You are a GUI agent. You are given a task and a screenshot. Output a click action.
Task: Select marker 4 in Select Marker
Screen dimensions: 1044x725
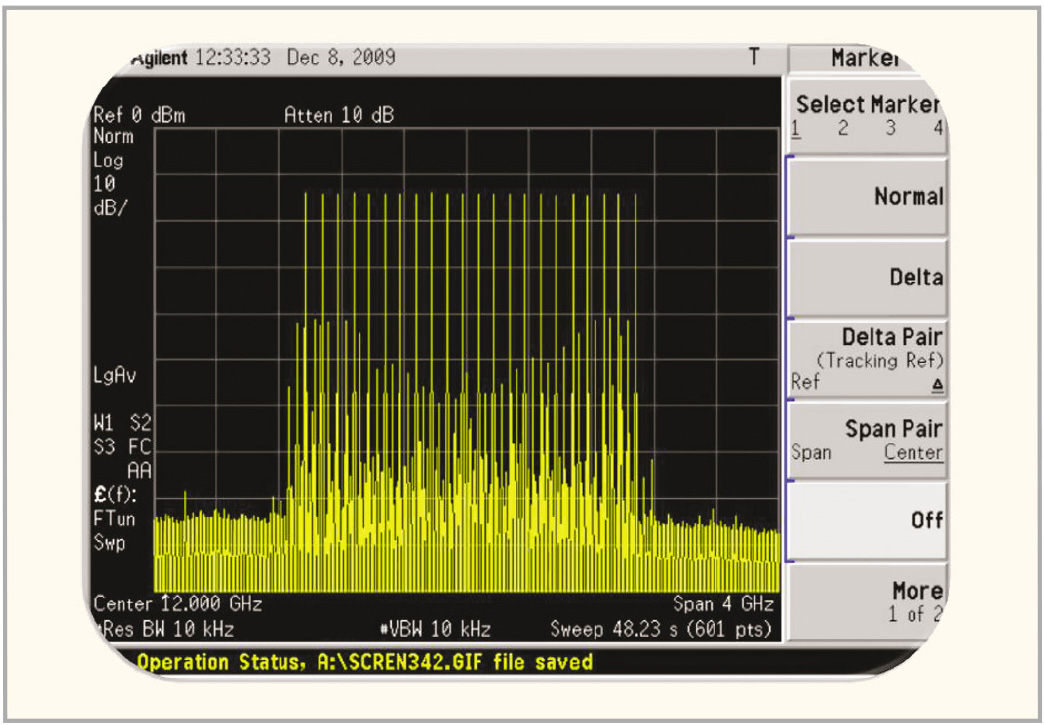[937, 128]
